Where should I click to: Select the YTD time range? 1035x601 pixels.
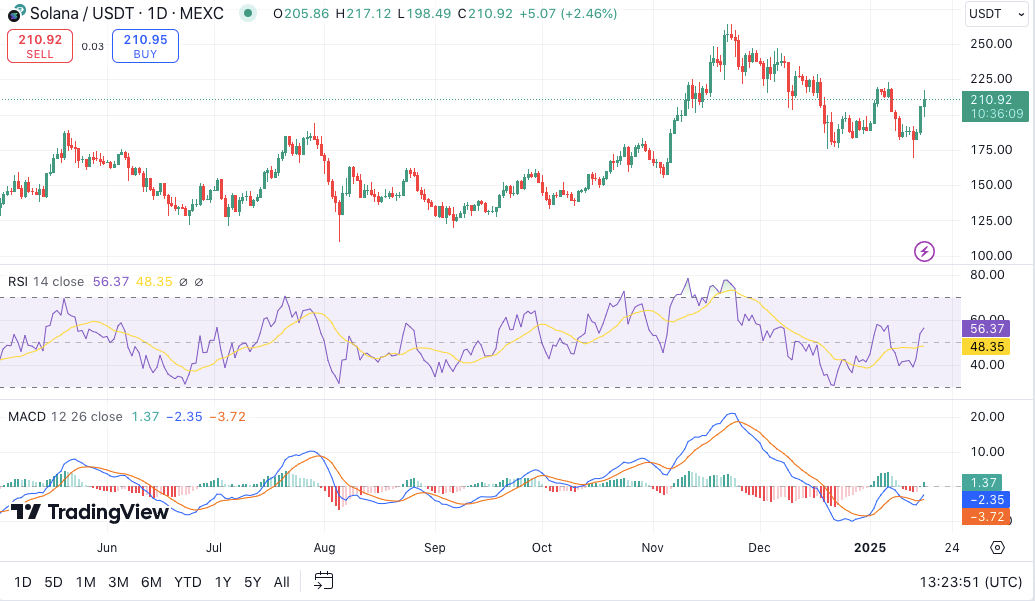click(x=187, y=582)
